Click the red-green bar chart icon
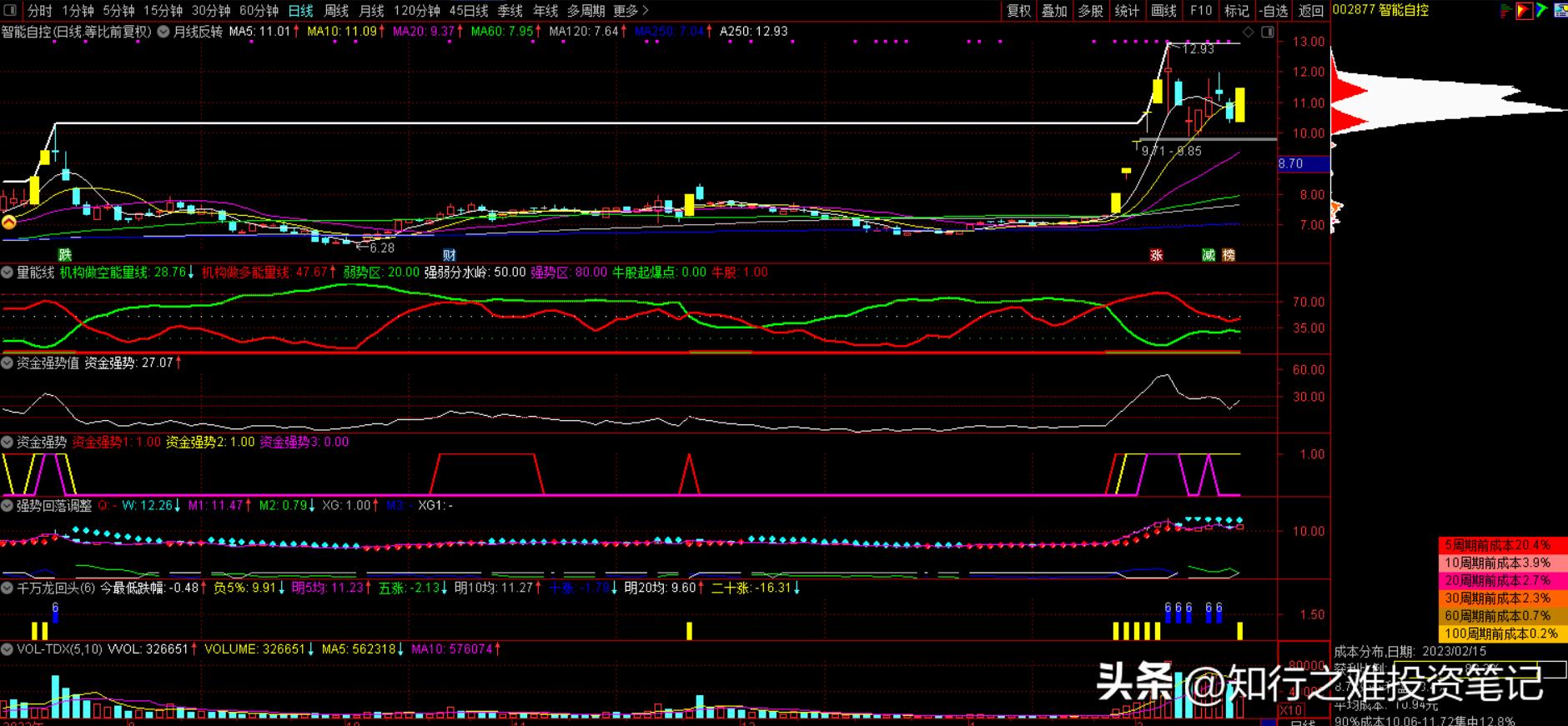 tap(1505, 11)
